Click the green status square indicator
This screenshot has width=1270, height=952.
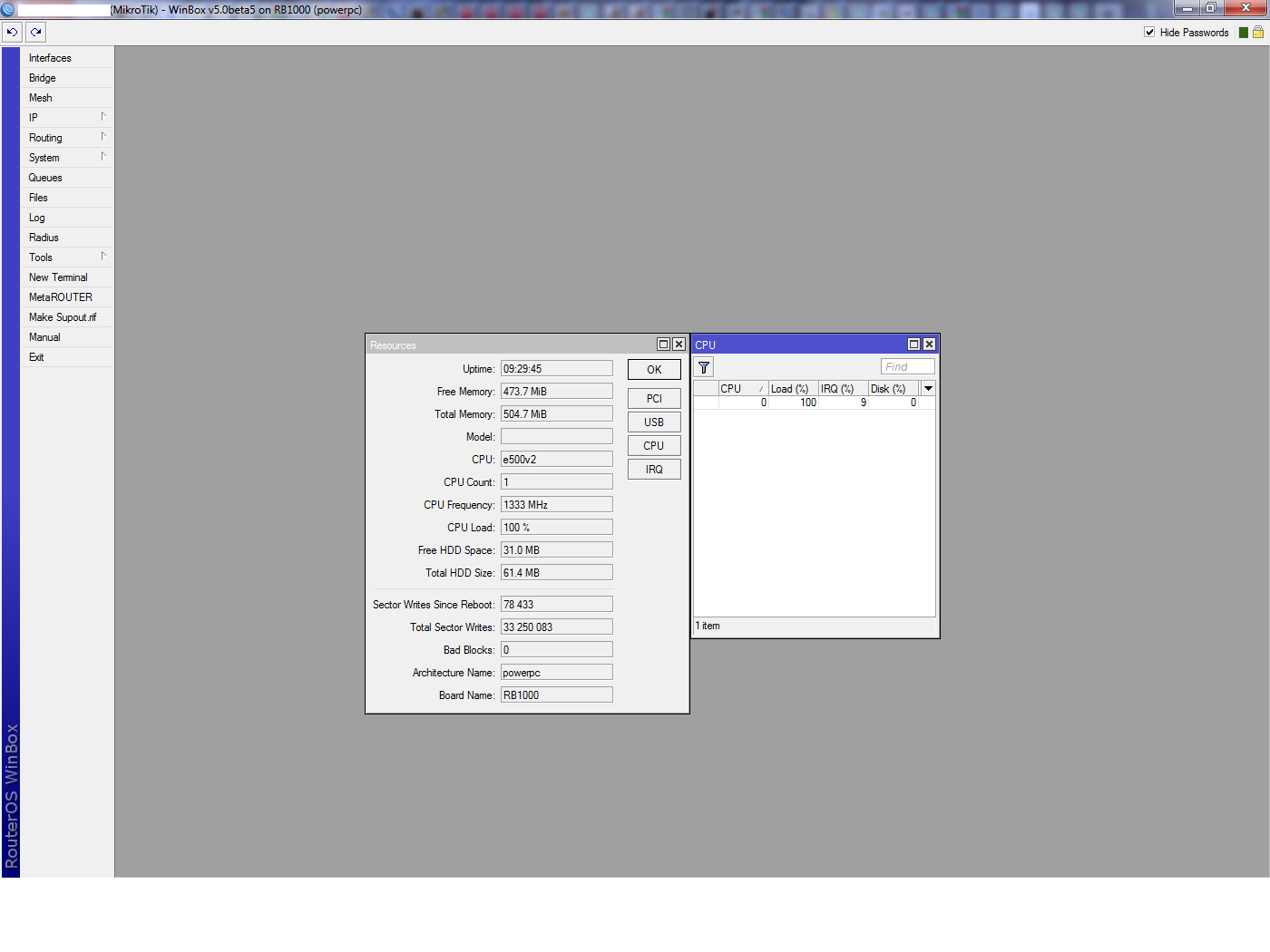[1244, 33]
